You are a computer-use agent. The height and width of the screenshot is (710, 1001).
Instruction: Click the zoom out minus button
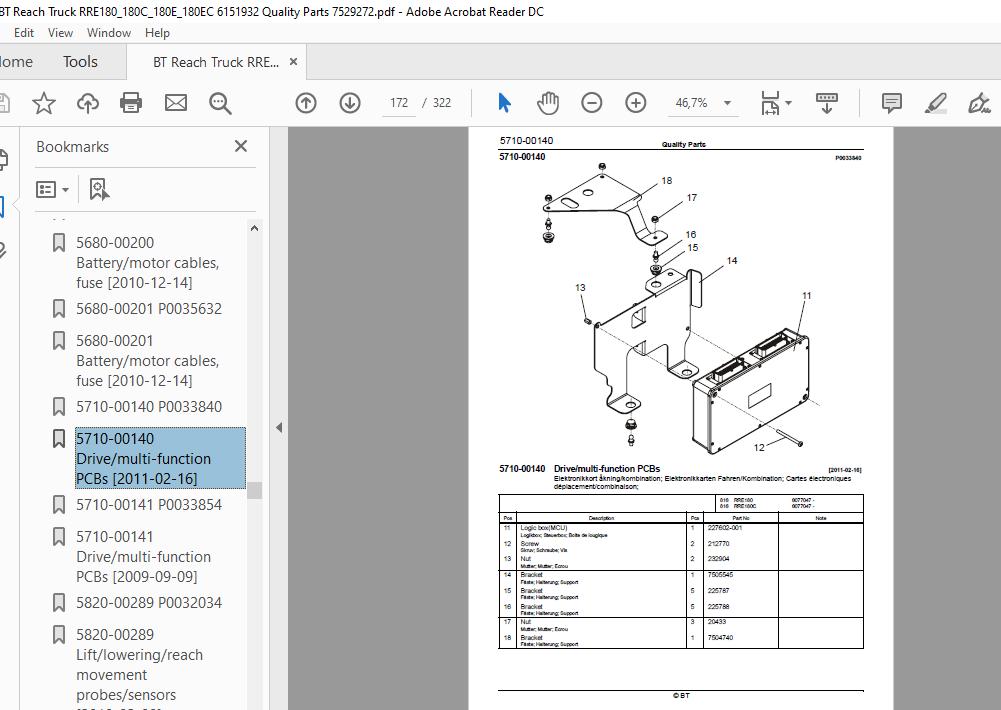point(592,103)
